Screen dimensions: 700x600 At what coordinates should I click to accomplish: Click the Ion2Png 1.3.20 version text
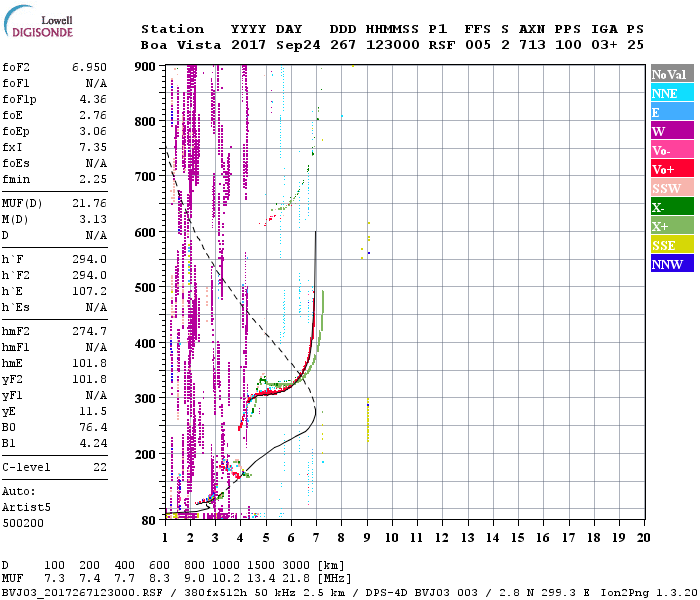click(649, 593)
